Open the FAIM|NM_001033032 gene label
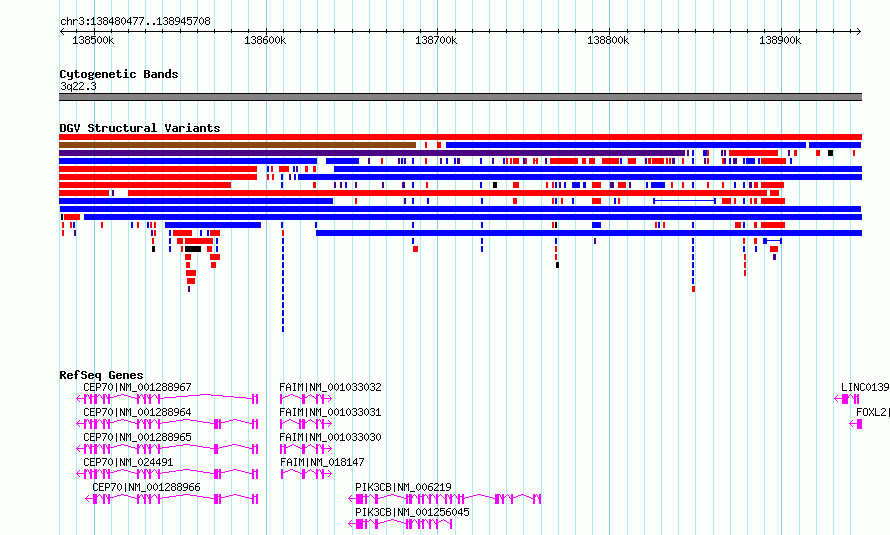This screenshot has width=890, height=535. pos(330,387)
